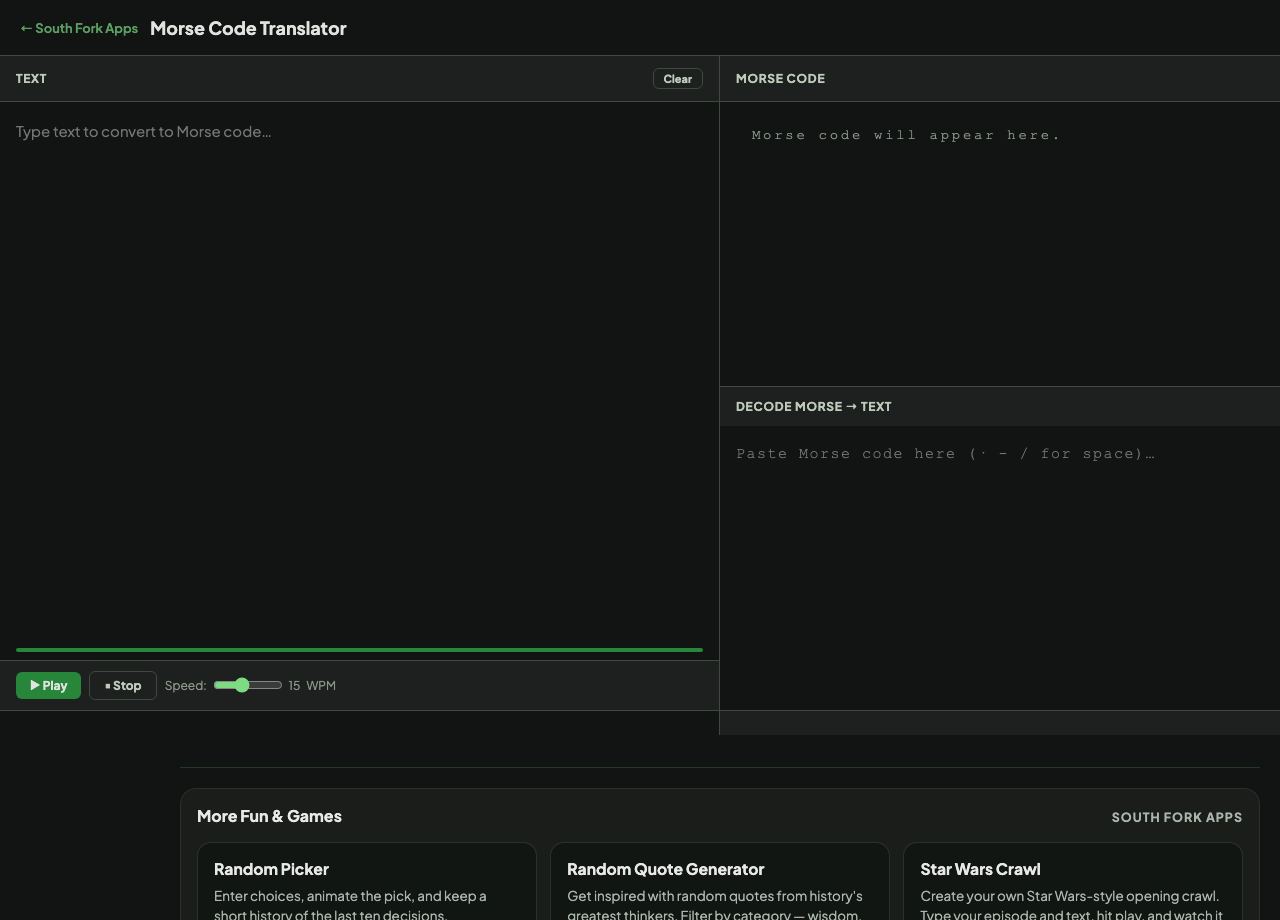1280x920 pixels.
Task: Focus the Decode Morse paste field
Action: click(1000, 568)
